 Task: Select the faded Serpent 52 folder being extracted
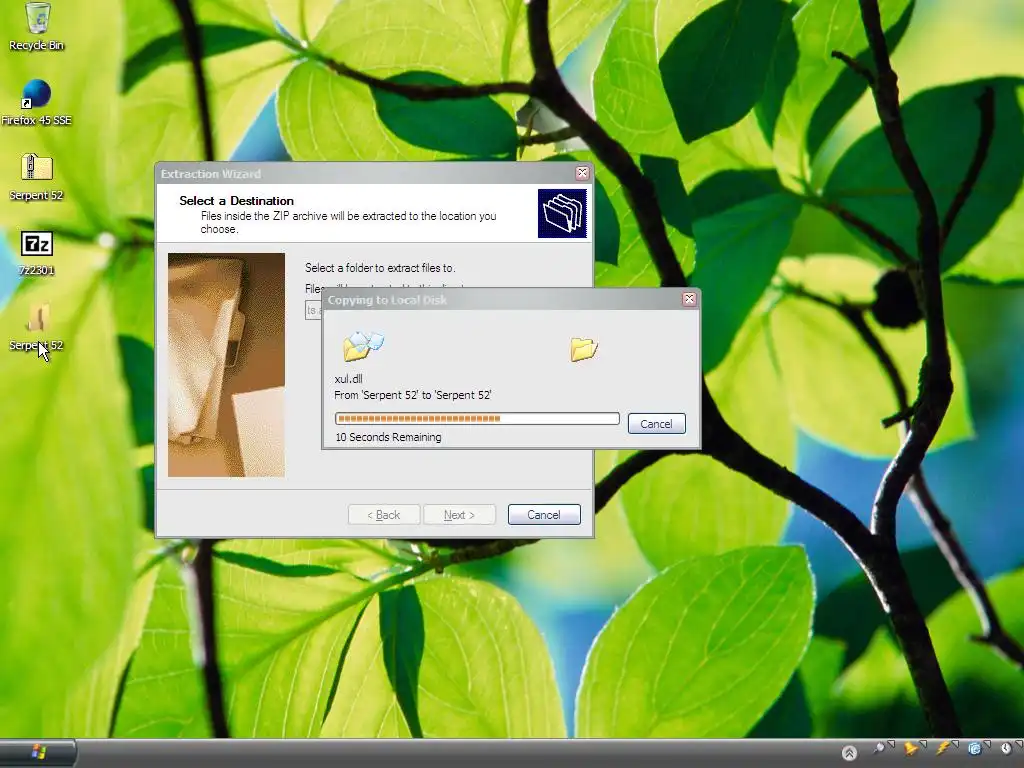(37, 327)
